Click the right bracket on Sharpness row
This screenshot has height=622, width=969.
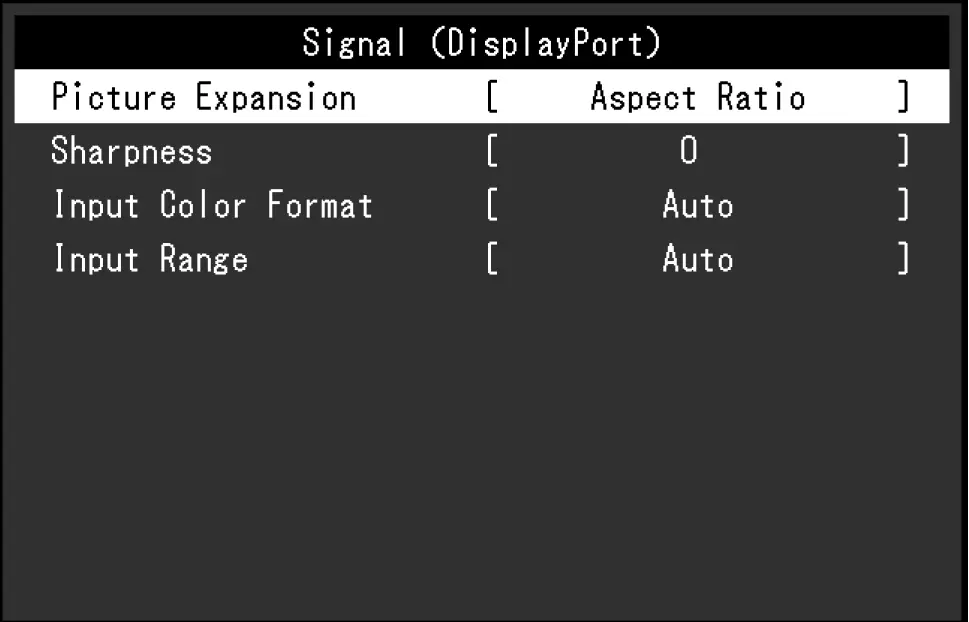coord(903,151)
